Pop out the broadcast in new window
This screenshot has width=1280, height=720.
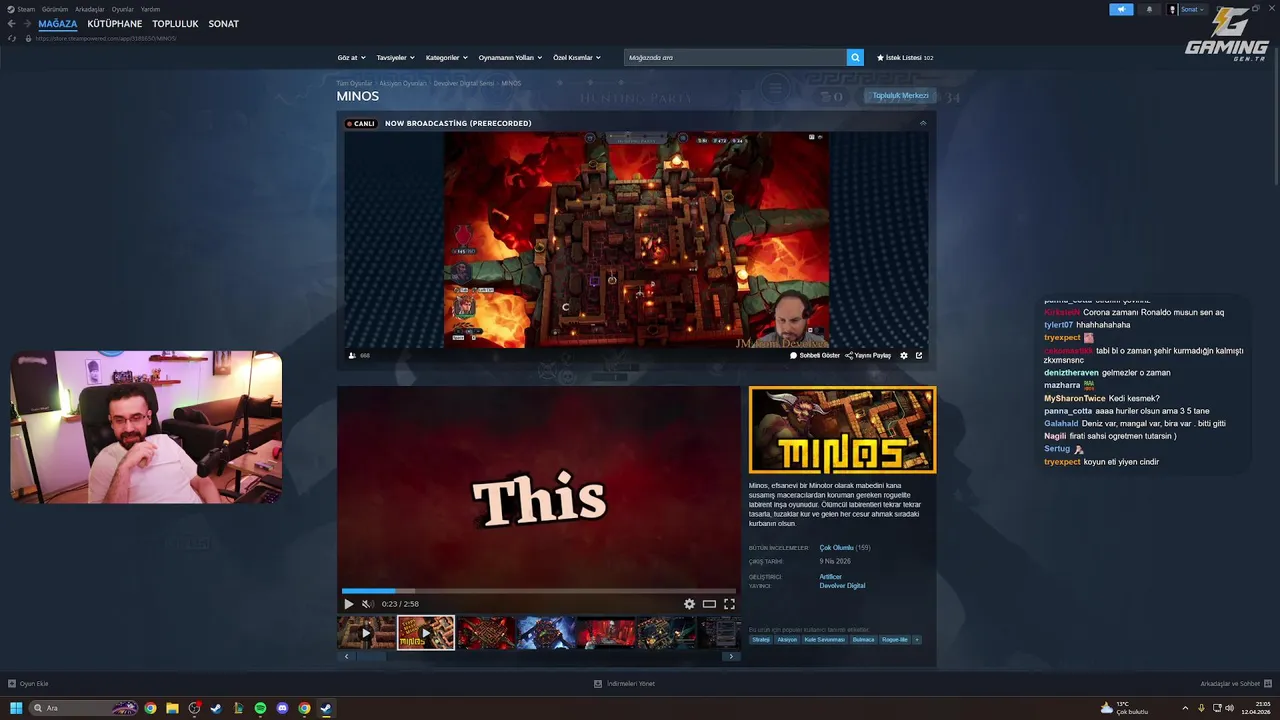919,355
